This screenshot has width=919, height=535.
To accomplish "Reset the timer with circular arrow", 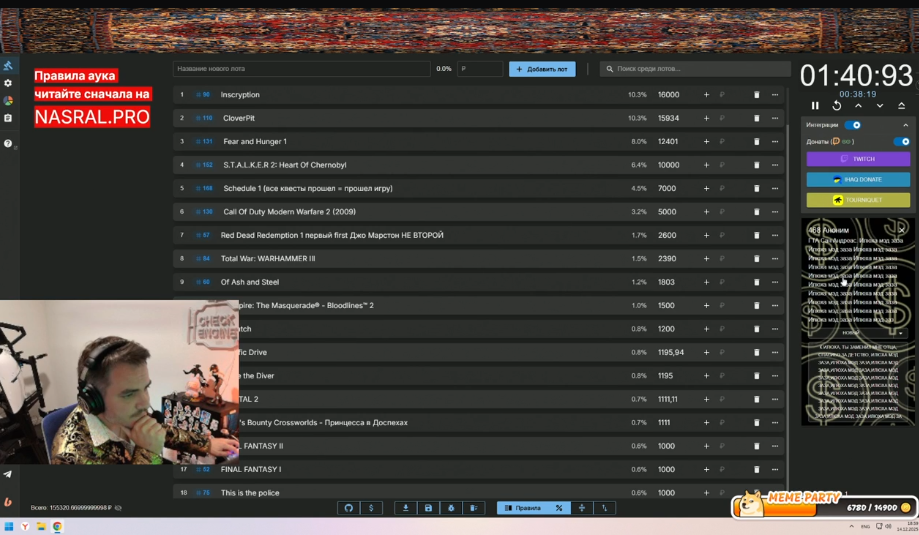I will (x=836, y=105).
